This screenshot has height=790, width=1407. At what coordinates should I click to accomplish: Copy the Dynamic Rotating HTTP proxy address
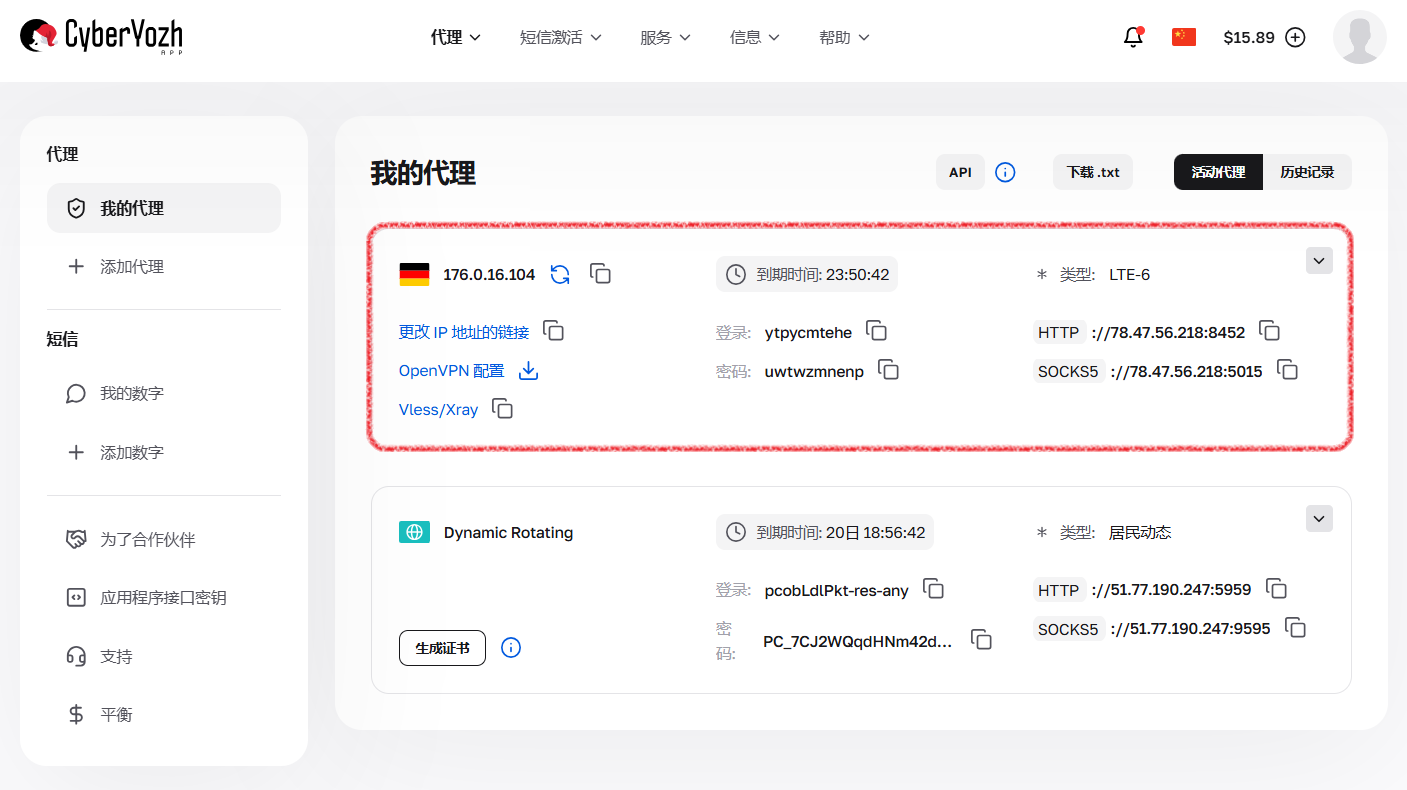click(x=1277, y=589)
